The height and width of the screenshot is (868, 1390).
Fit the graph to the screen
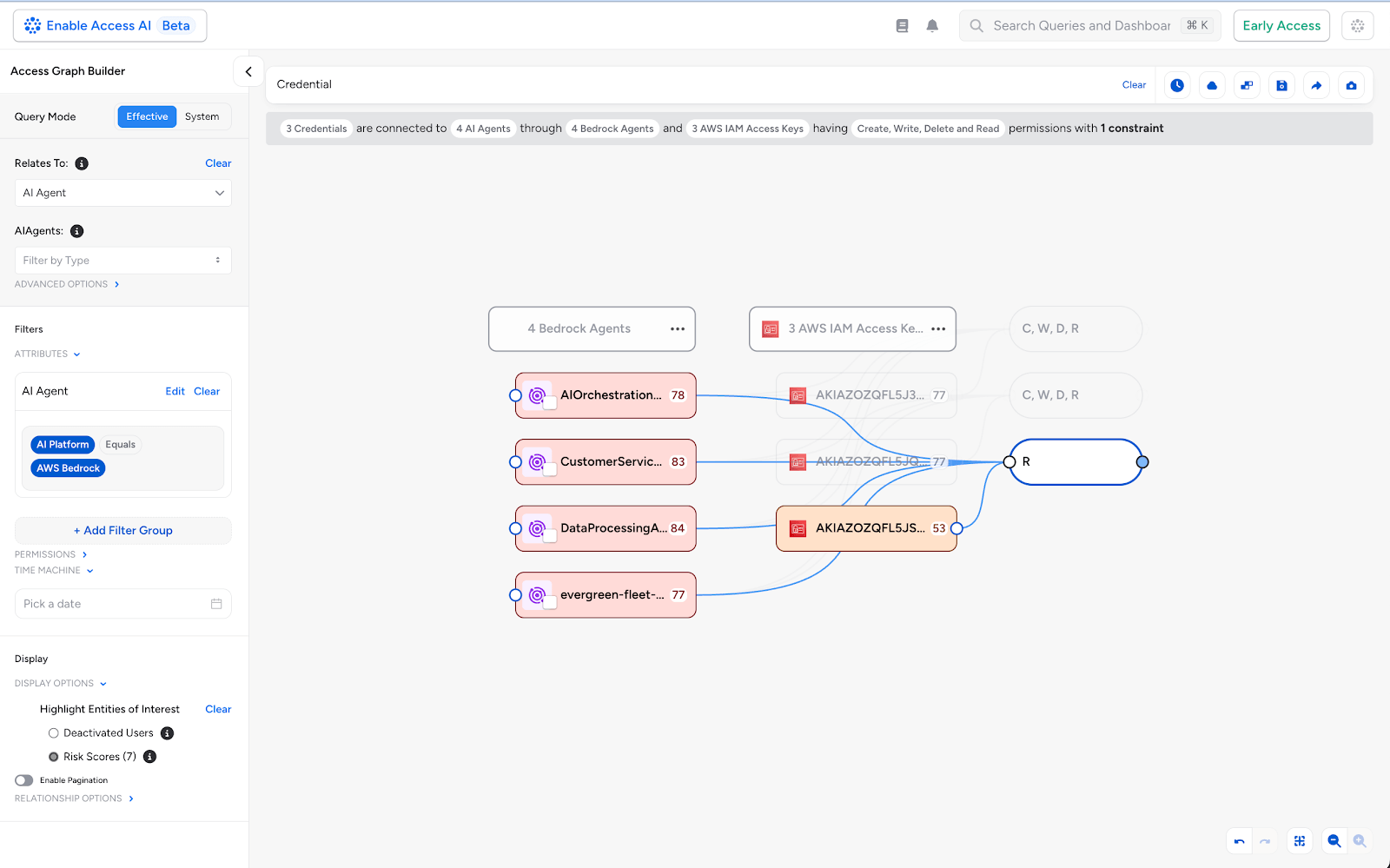coord(1300,841)
